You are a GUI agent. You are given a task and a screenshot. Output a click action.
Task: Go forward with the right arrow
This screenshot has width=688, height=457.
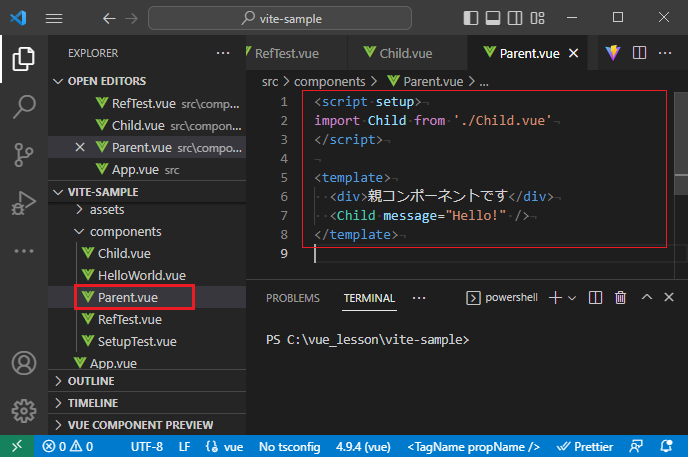click(x=131, y=18)
